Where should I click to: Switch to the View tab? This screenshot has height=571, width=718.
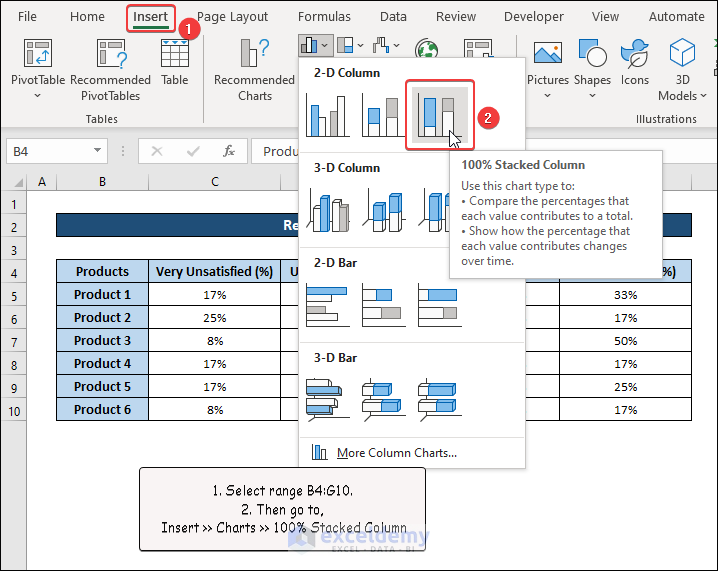point(605,16)
